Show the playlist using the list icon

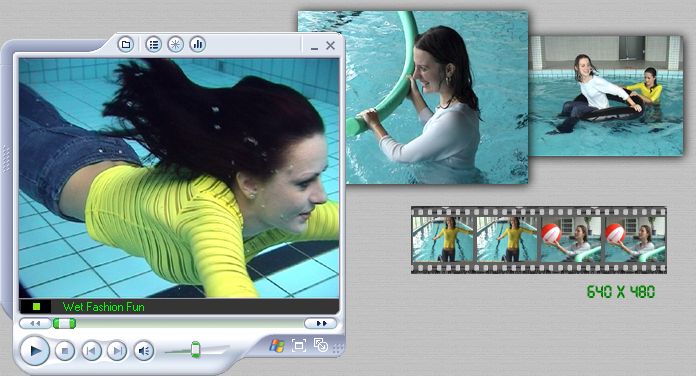point(154,44)
